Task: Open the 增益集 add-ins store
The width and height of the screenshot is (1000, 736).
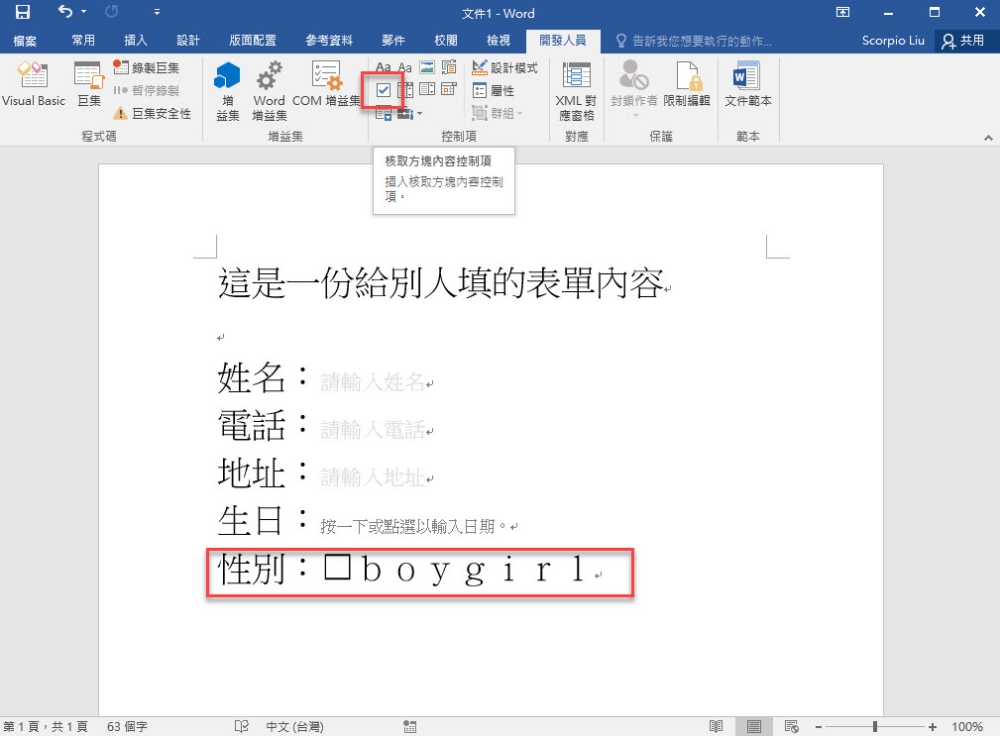Action: tap(228, 91)
